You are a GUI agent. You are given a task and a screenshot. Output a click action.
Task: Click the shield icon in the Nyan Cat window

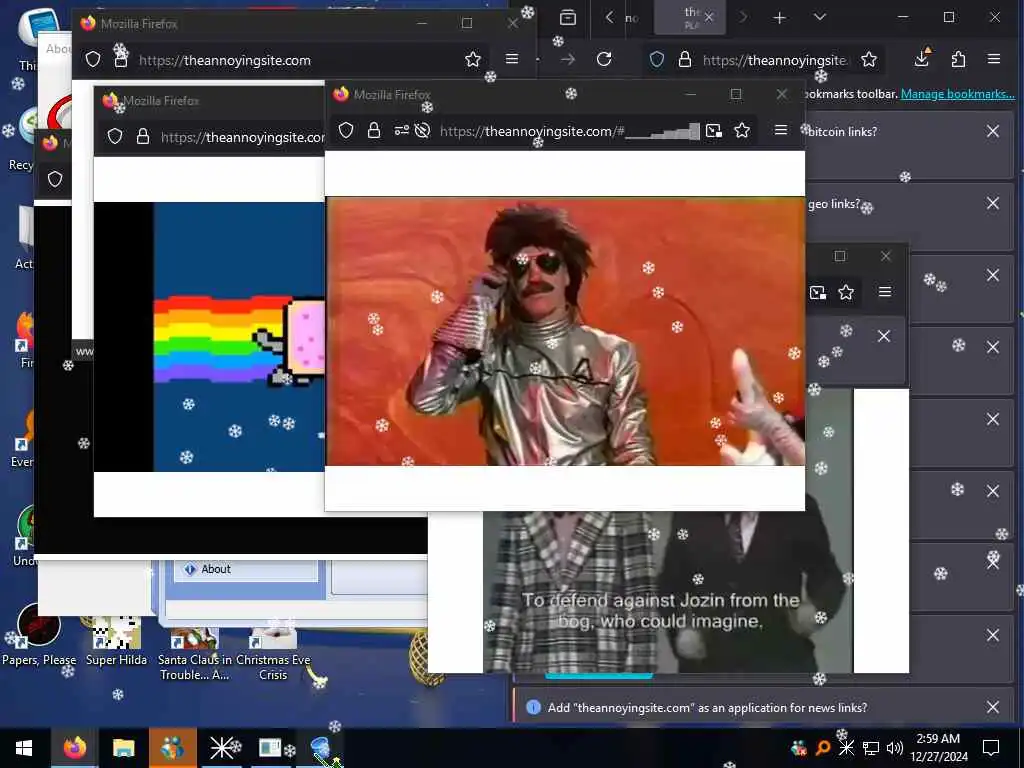point(115,136)
